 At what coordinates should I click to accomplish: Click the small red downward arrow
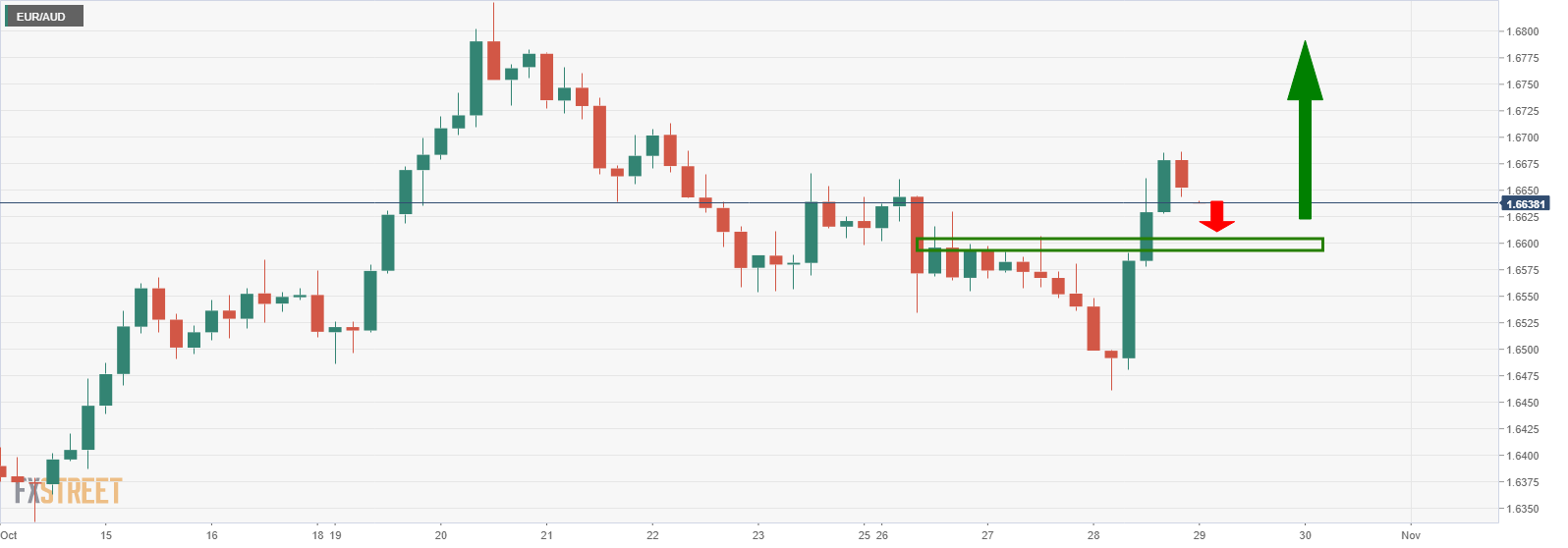coord(1216,216)
